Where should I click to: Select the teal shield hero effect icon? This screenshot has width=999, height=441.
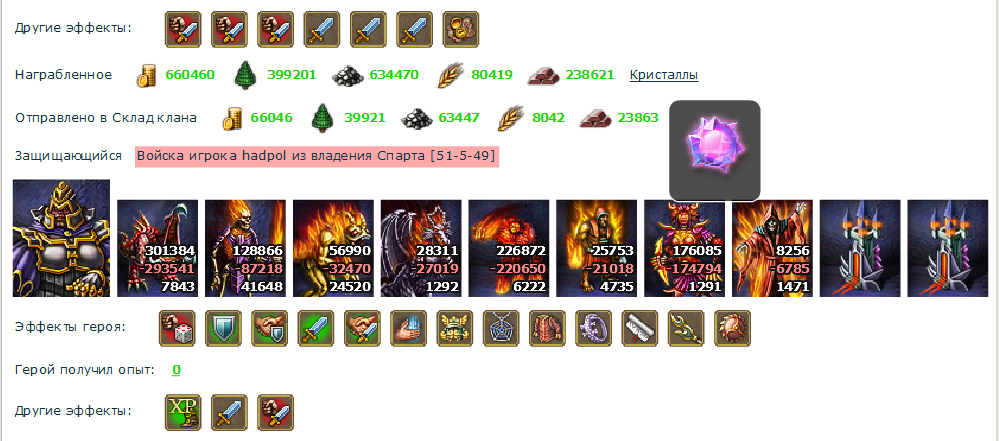point(224,328)
